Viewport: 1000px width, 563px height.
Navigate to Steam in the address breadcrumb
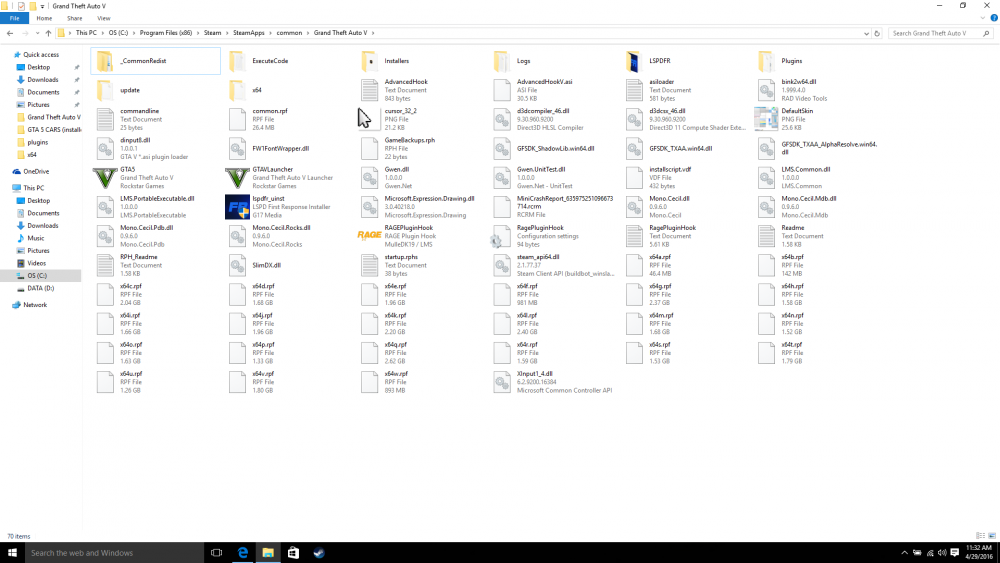click(212, 33)
